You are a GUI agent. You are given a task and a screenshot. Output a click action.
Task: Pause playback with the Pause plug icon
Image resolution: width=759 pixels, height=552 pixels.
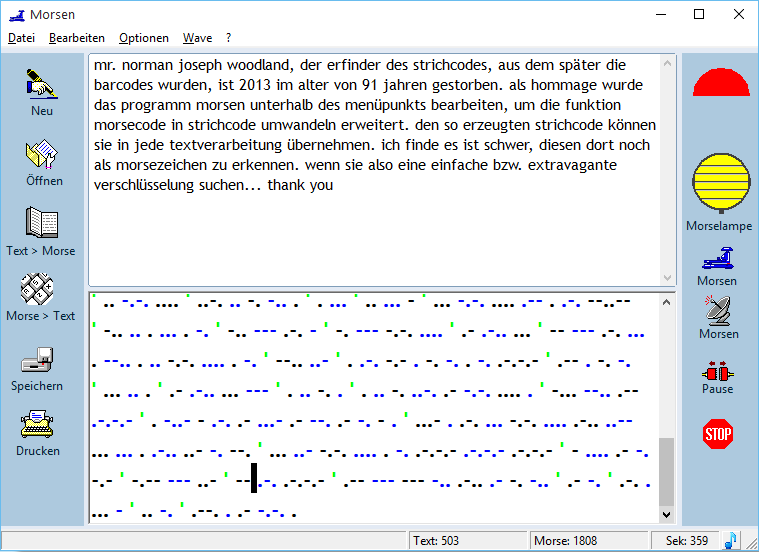pos(718,373)
